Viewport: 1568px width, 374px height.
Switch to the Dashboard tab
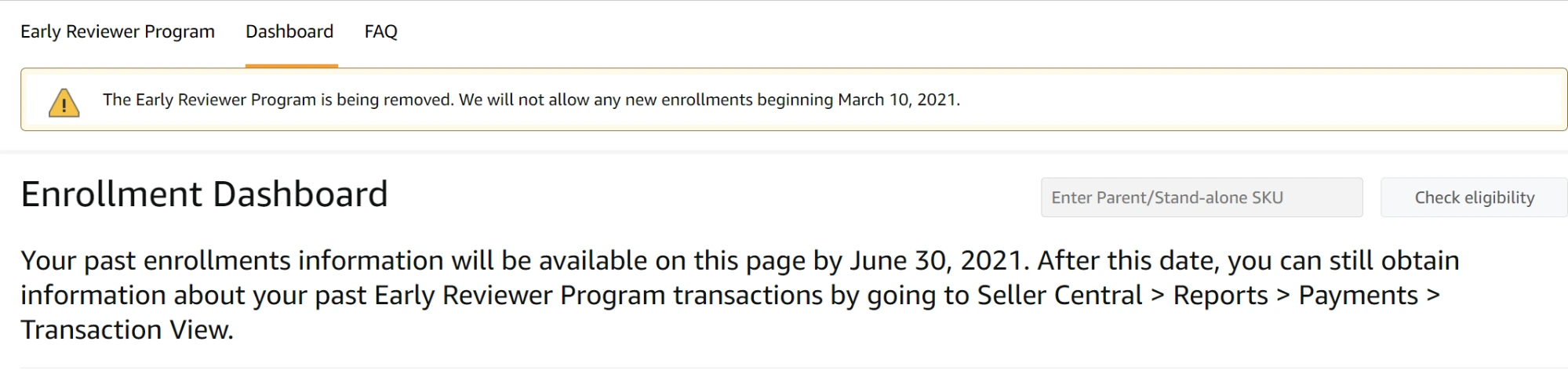coord(289,31)
